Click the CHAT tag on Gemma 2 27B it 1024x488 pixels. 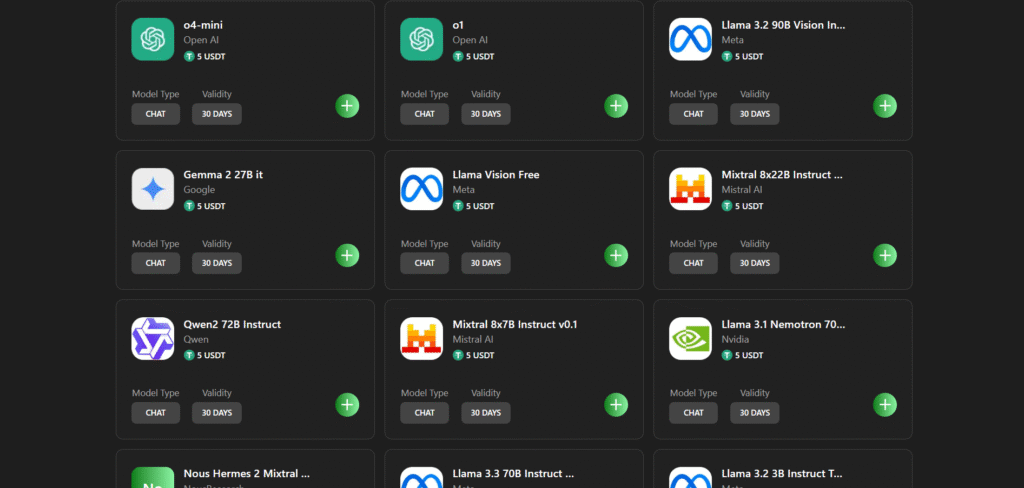pyautogui.click(x=155, y=263)
